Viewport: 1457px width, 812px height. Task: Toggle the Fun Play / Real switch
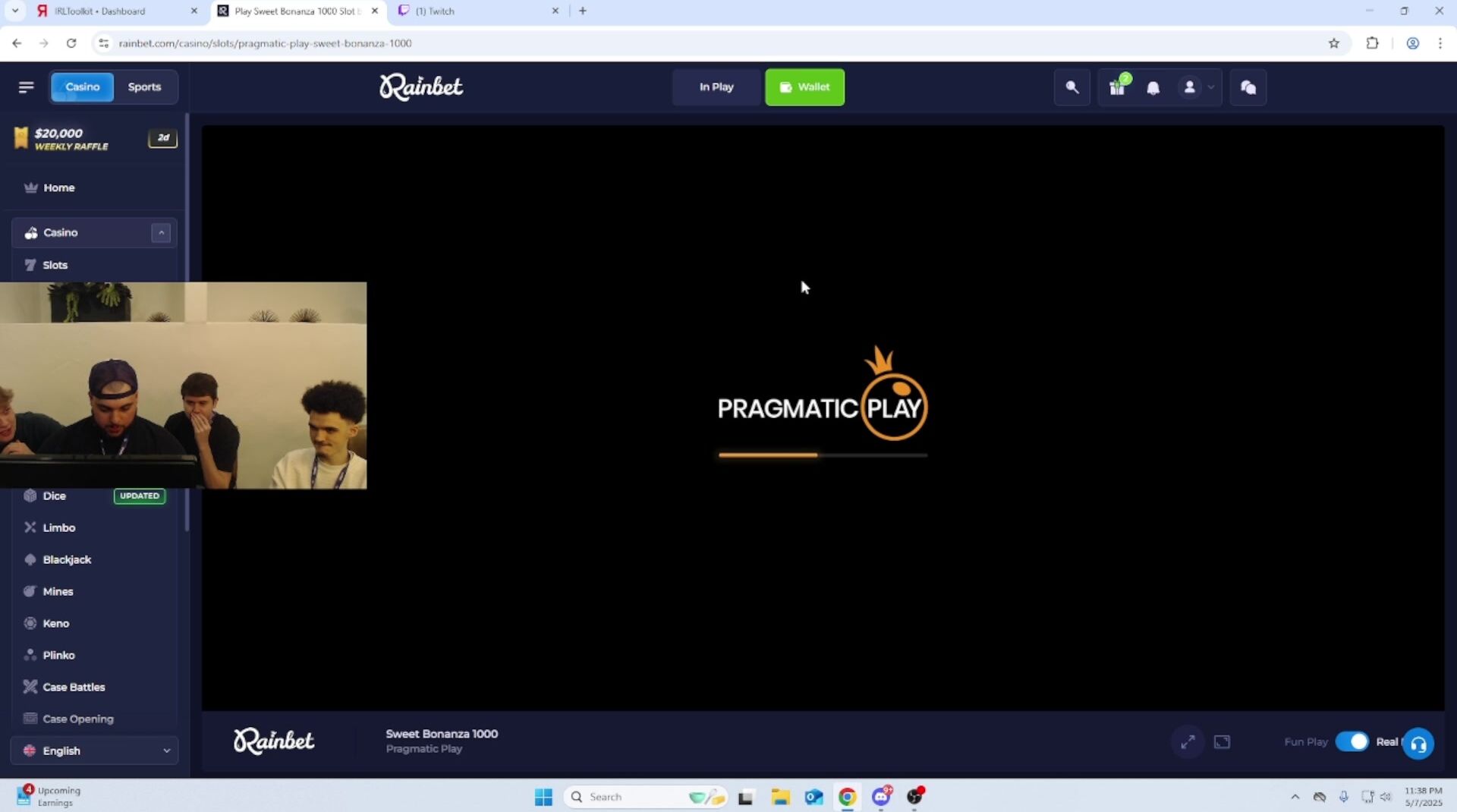1352,741
